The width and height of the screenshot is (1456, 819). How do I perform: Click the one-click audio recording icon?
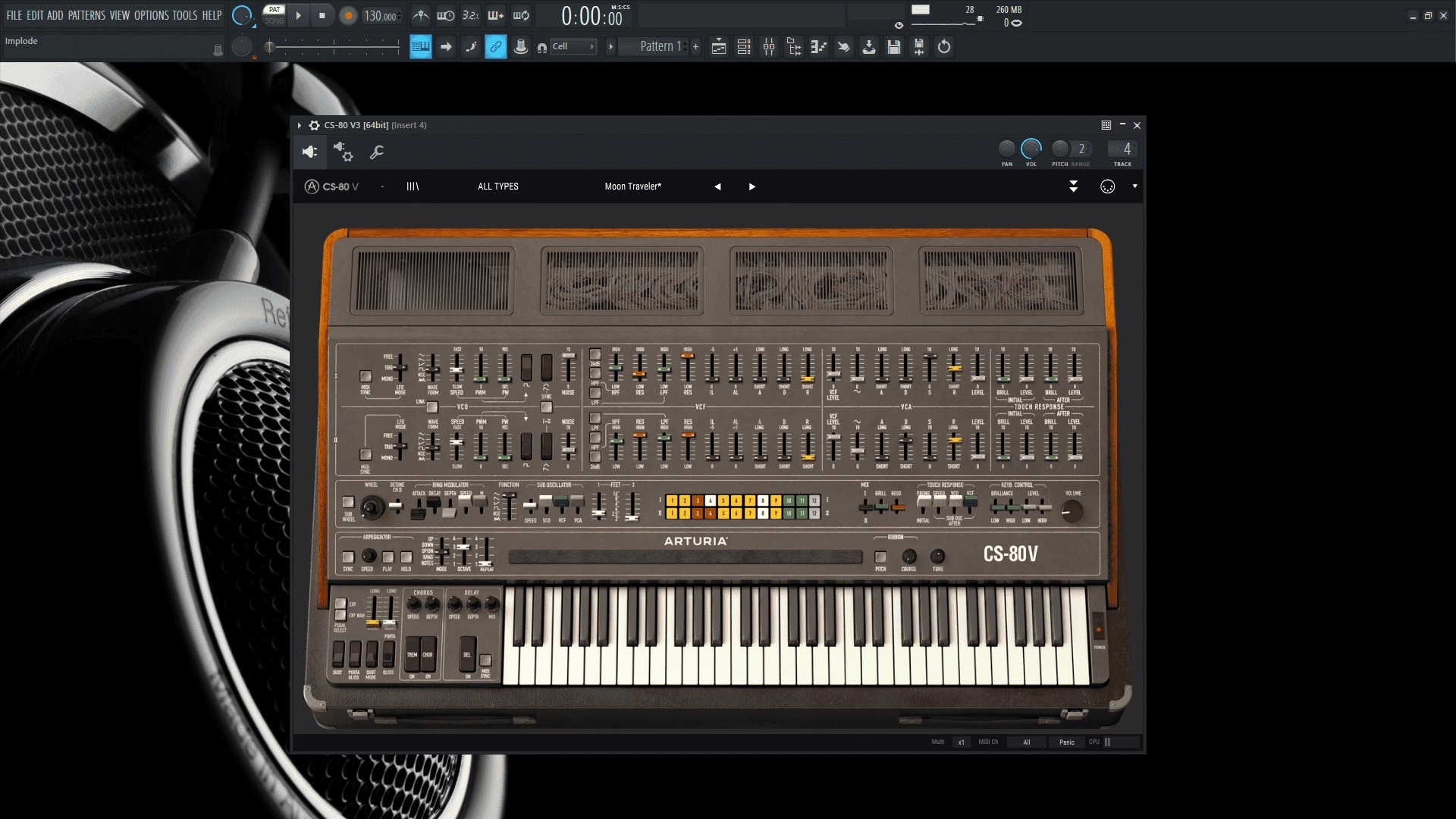(919, 47)
